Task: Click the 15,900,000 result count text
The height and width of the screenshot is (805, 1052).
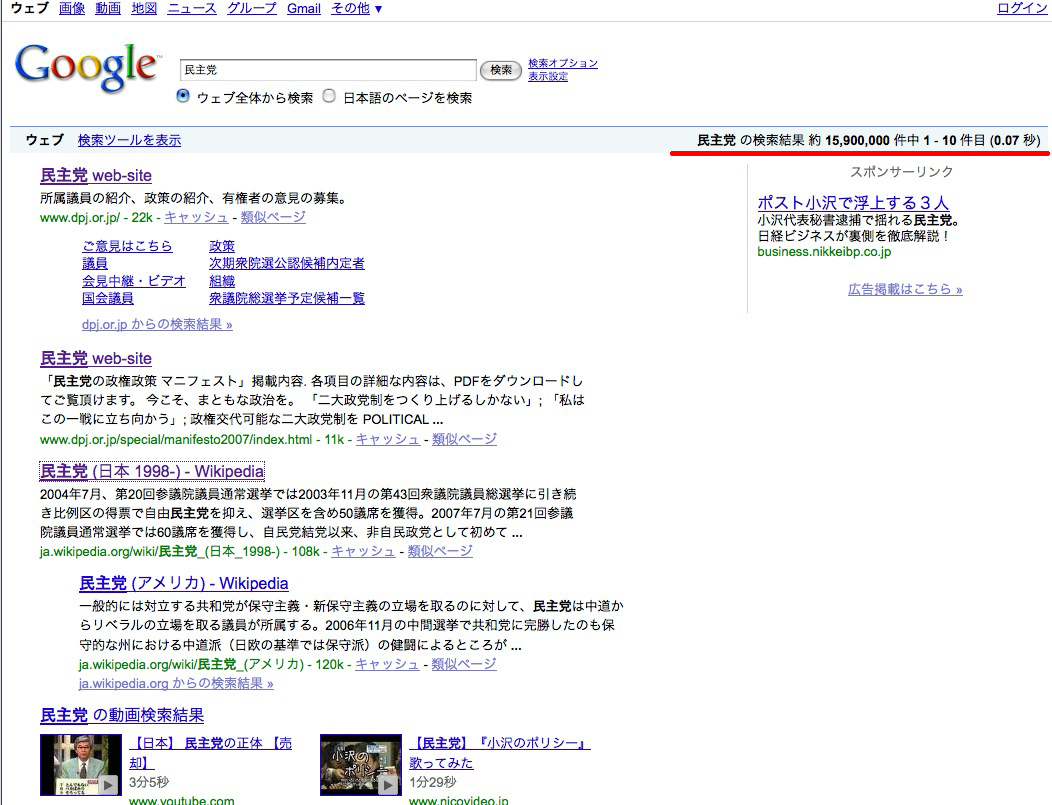Action: 857,140
